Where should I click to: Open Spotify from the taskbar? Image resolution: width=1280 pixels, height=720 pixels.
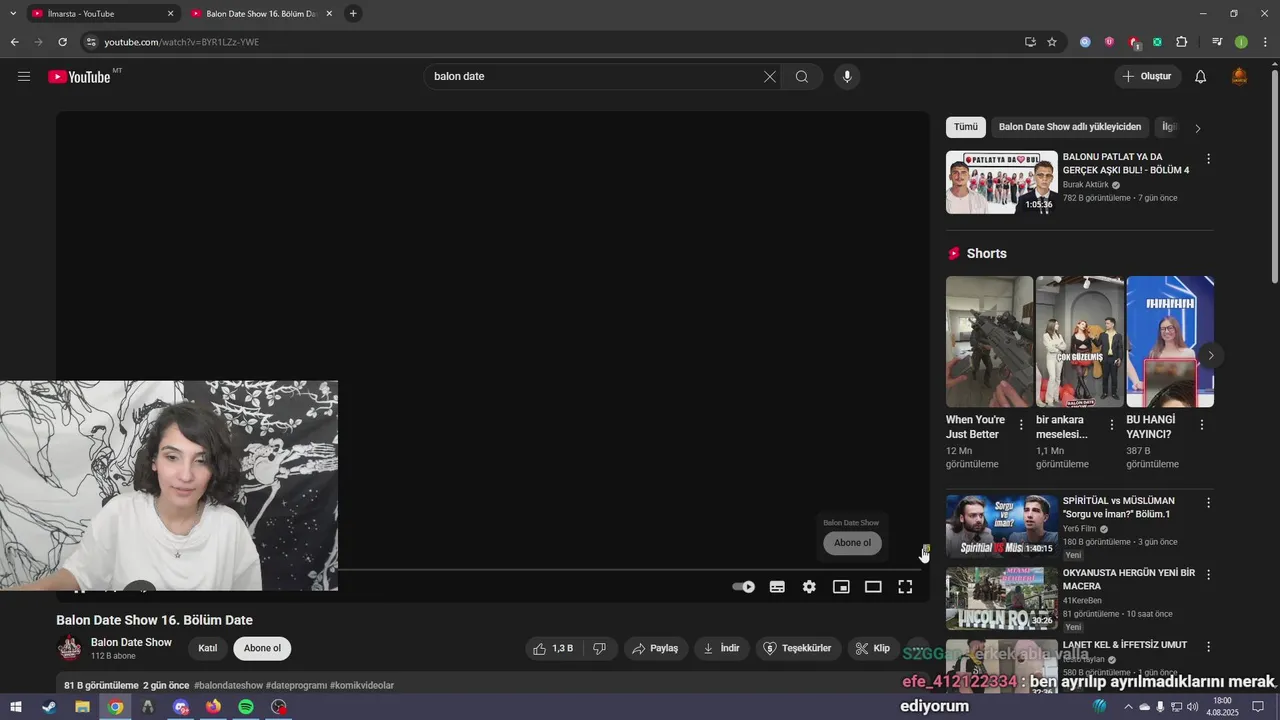click(246, 707)
